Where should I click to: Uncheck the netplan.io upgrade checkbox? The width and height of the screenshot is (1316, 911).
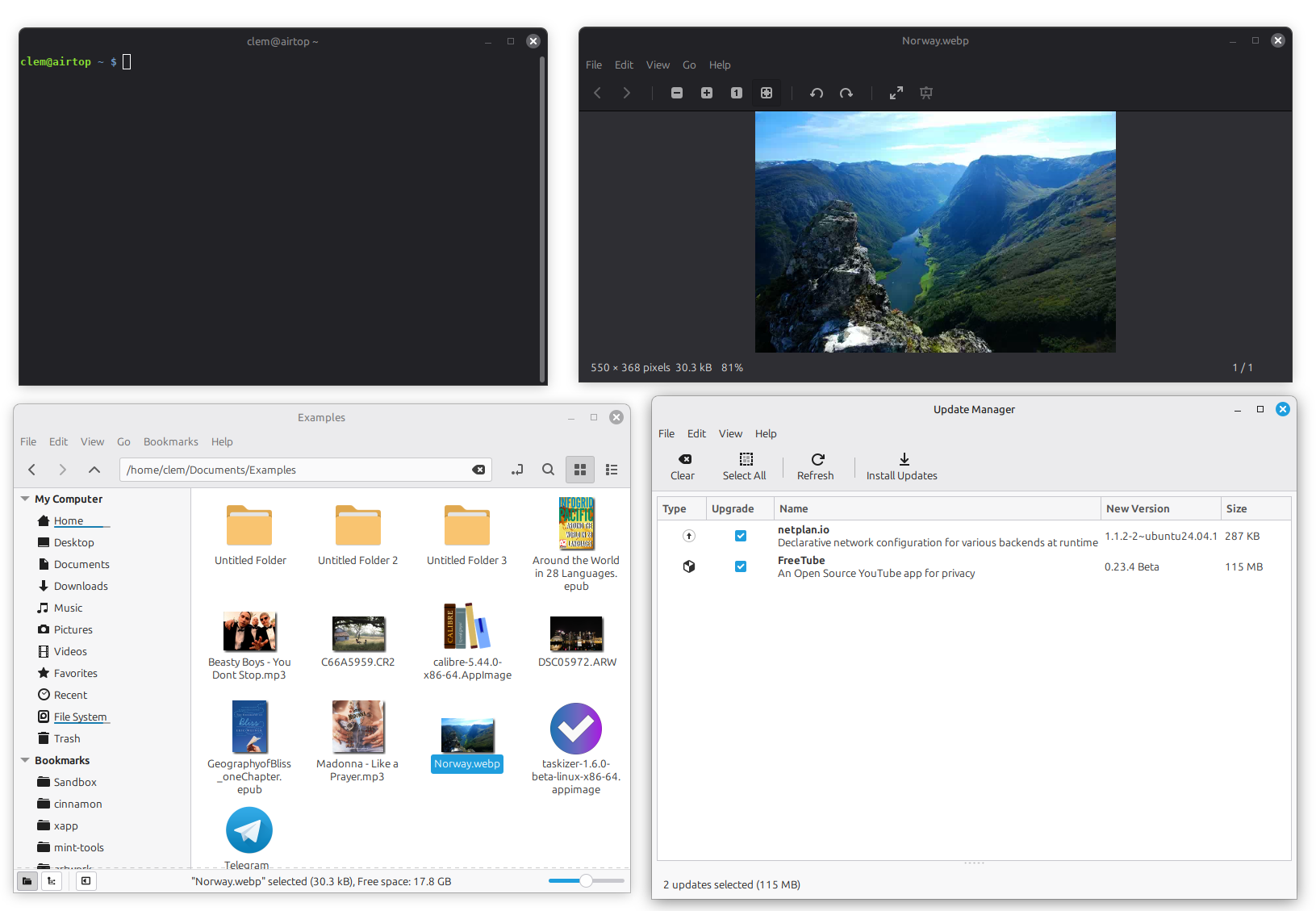pos(741,535)
